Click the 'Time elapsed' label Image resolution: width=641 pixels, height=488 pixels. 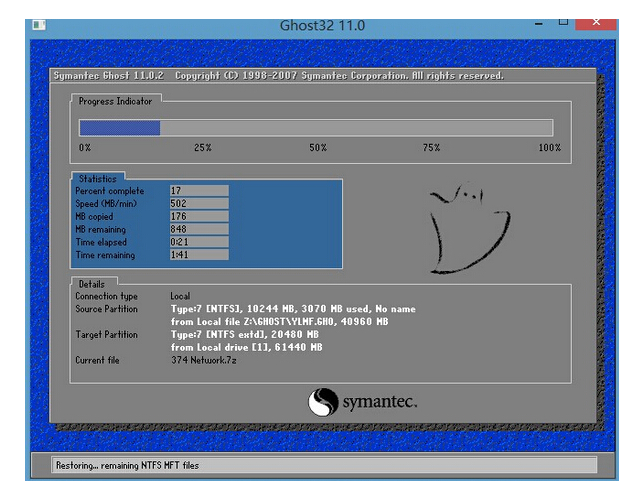tap(101, 242)
